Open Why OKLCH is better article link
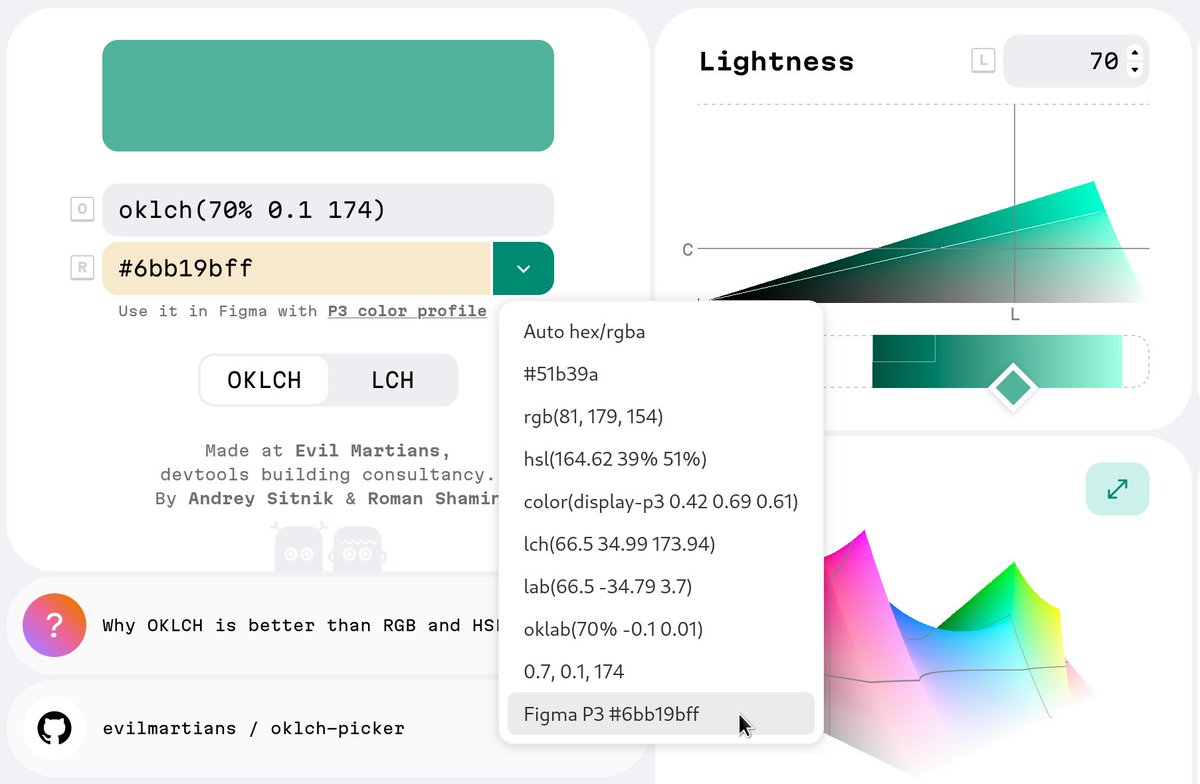This screenshot has height=784, width=1200. 301,626
